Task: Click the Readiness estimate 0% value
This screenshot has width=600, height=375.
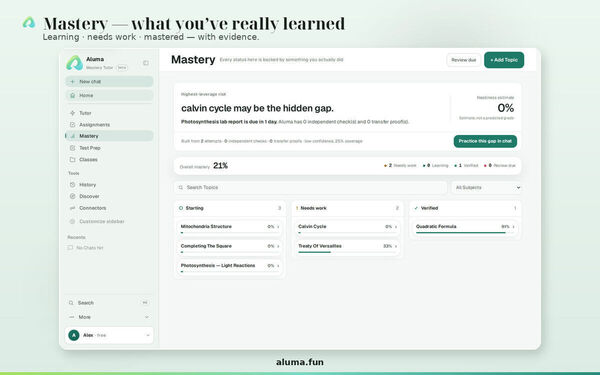Action: pos(505,108)
